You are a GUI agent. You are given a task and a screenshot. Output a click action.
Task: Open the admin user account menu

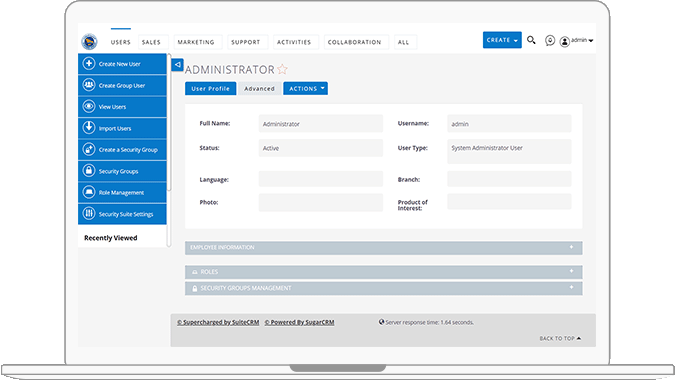576,40
